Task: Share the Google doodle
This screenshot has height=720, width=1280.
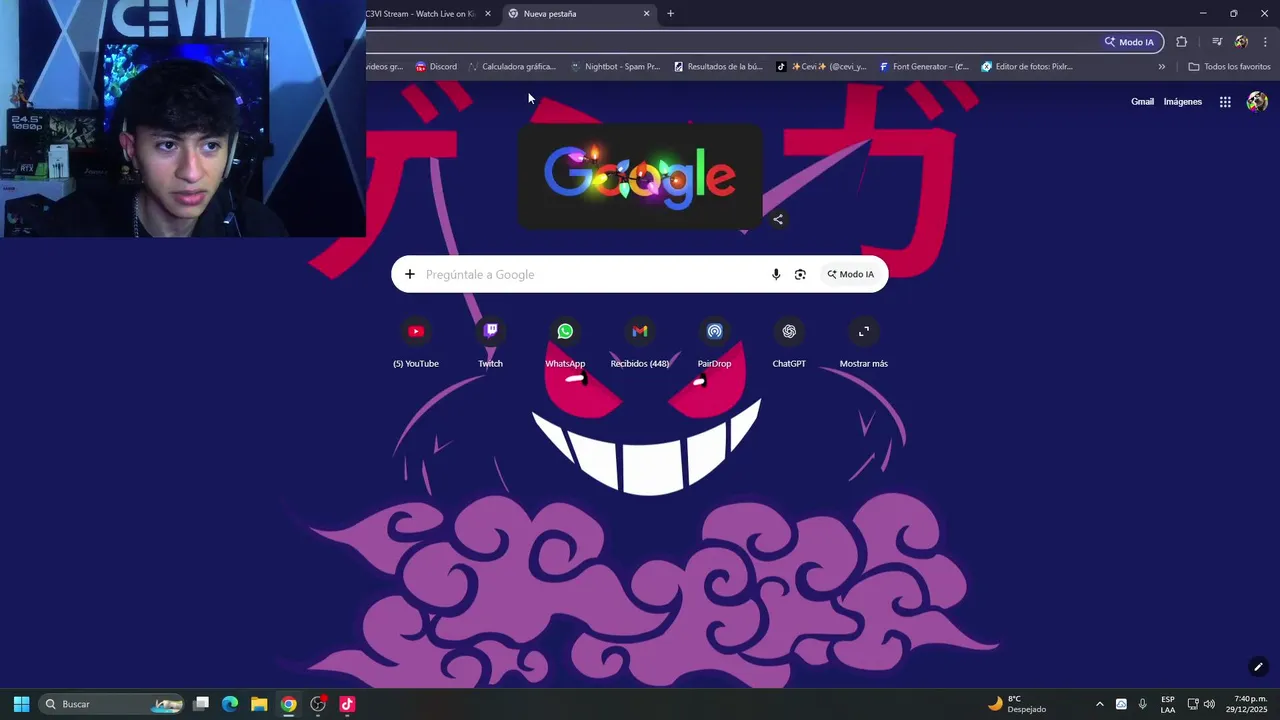Action: 778,219
